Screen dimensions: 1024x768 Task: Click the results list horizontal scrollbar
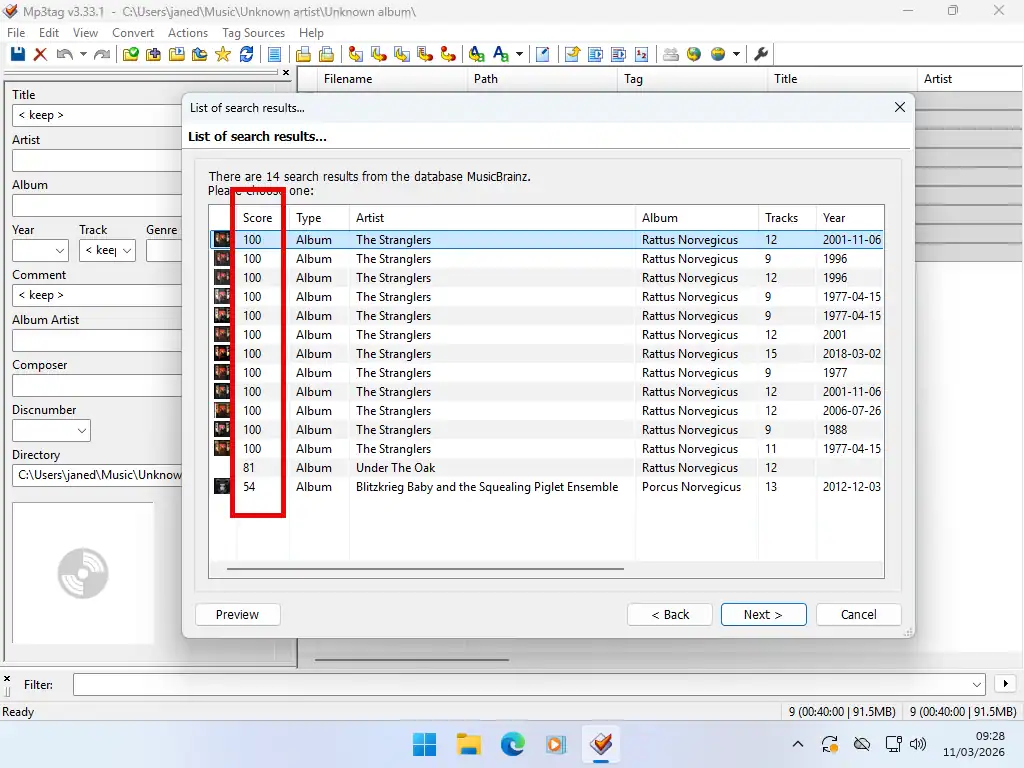tap(425, 569)
